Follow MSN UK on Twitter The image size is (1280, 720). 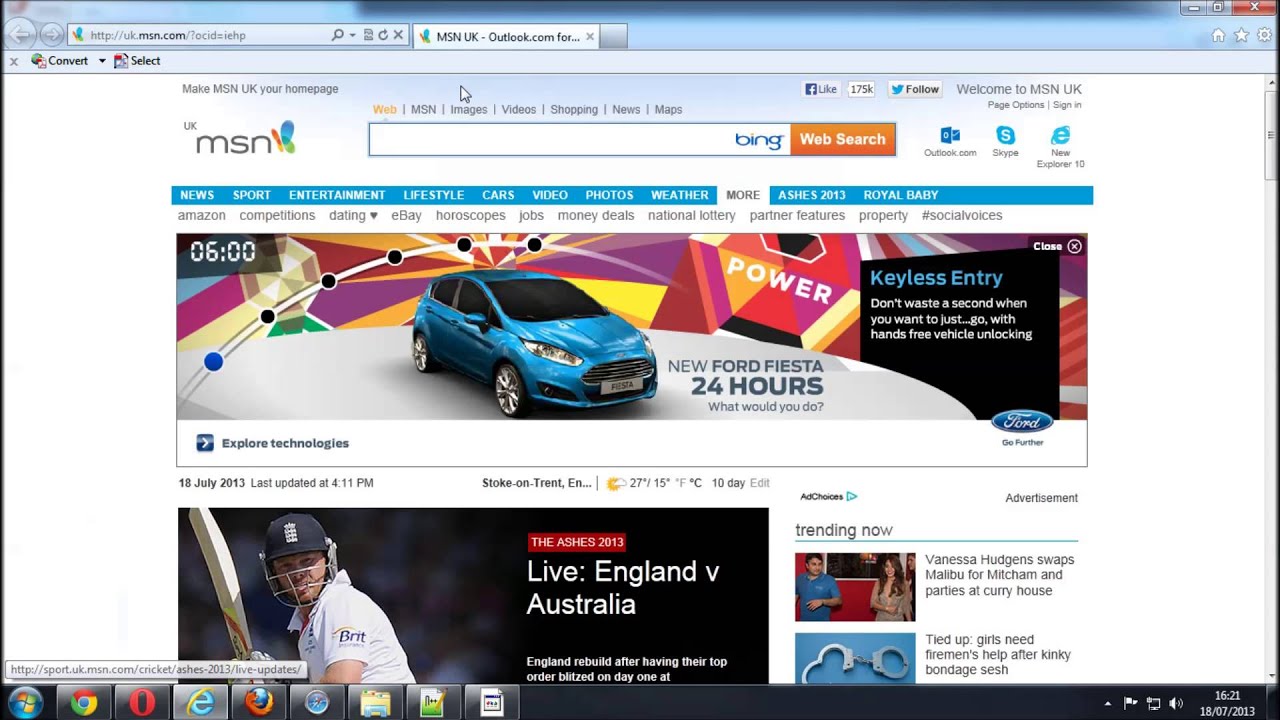coord(915,89)
